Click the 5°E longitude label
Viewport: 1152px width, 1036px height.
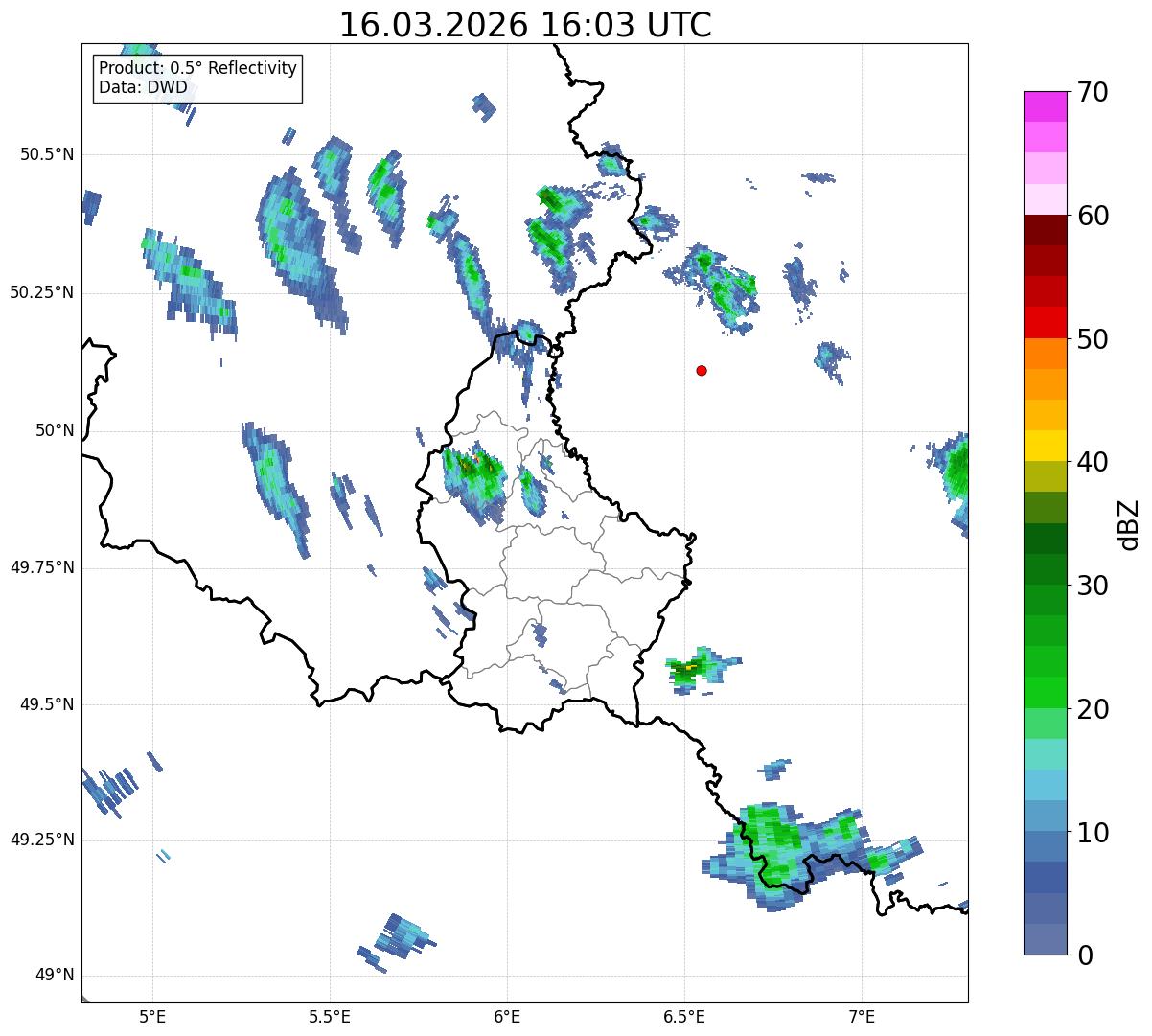pos(152,1016)
